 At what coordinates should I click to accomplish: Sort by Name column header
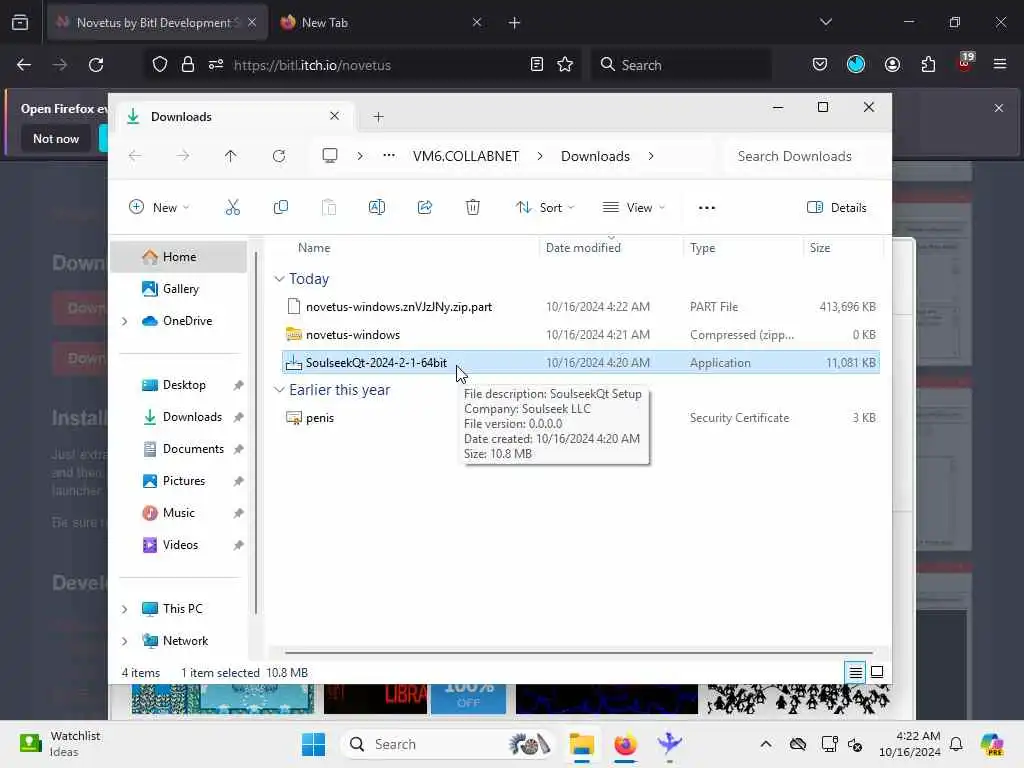(314, 248)
